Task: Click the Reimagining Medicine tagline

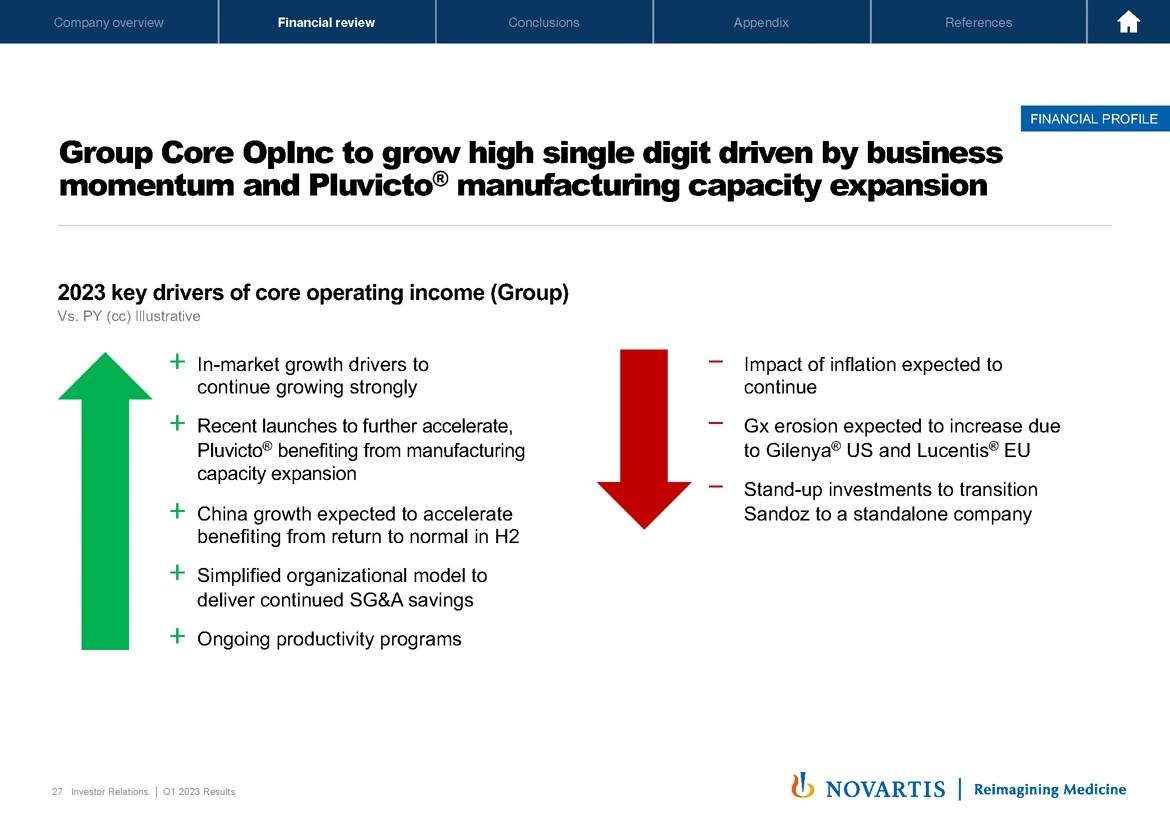Action: (x=1049, y=789)
